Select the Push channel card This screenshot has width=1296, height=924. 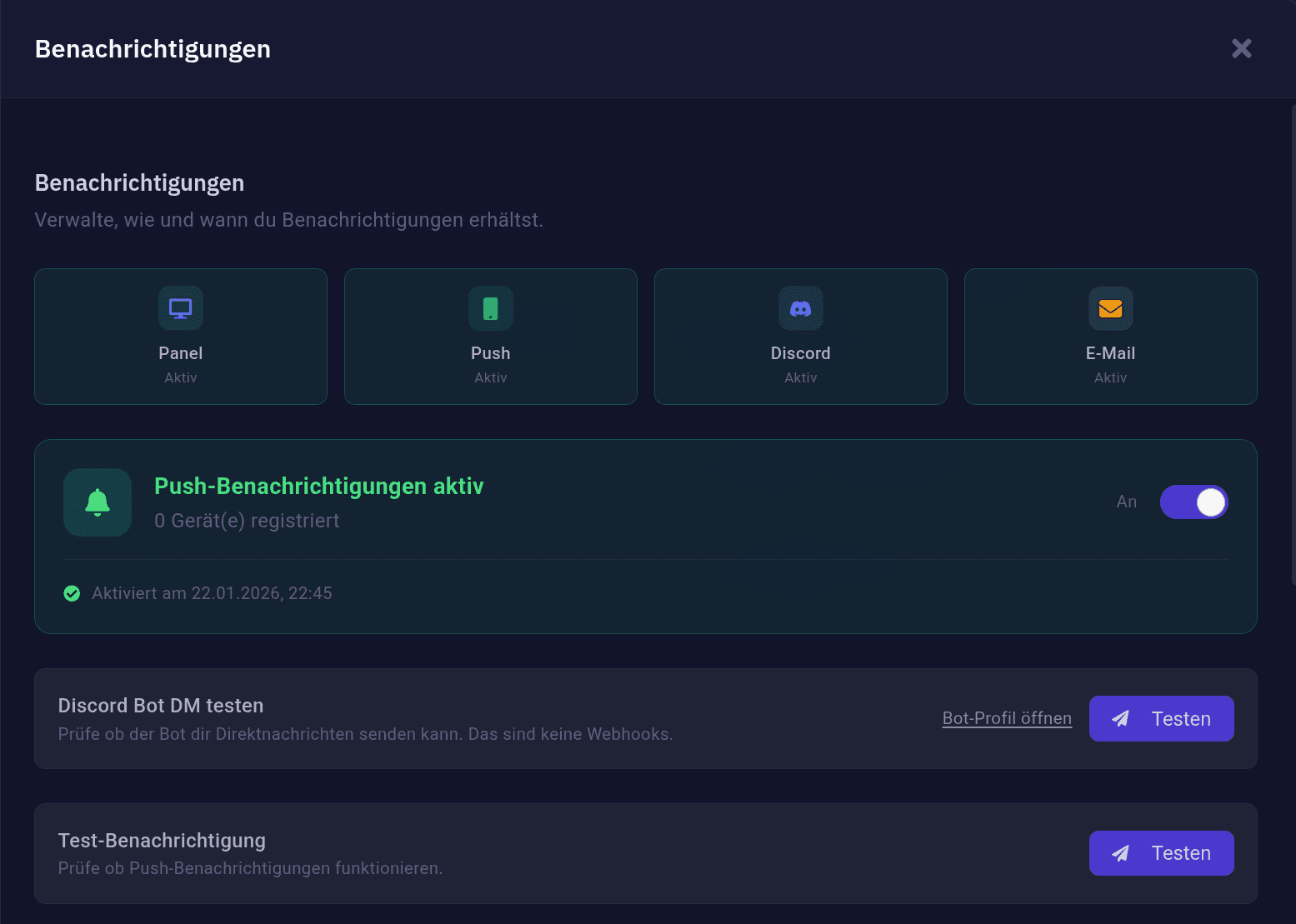(491, 337)
